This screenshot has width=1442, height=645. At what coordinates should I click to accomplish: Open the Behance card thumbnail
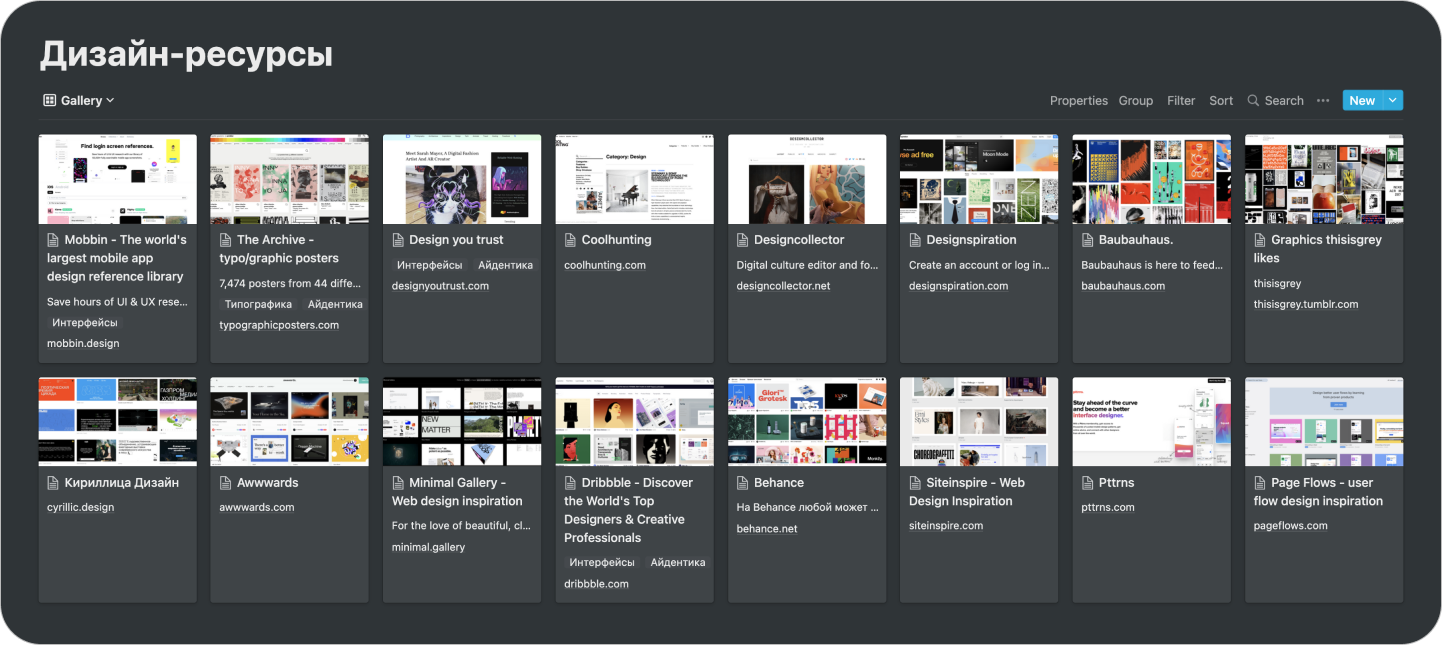807,422
